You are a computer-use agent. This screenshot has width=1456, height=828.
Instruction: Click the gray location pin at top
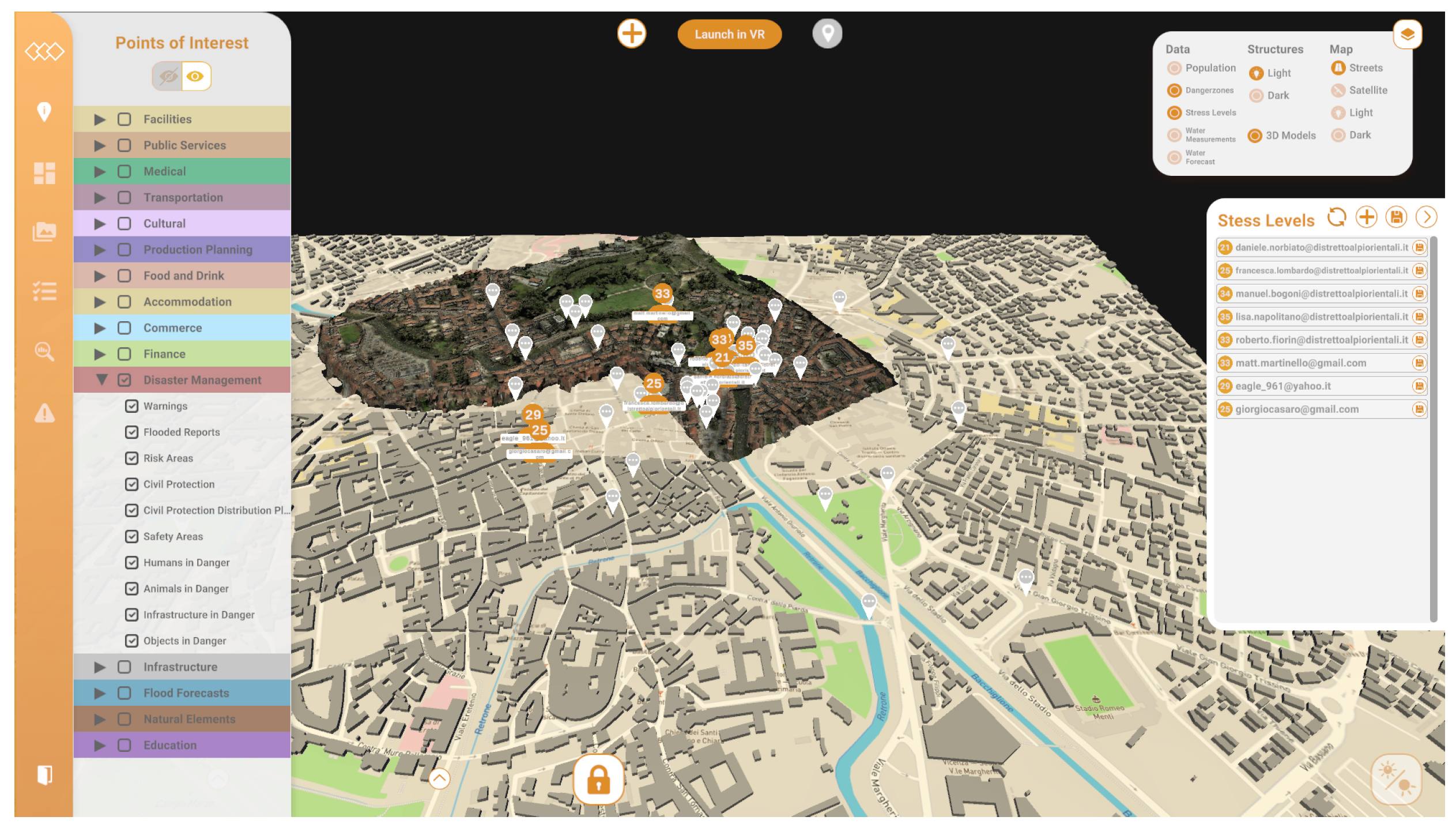827,33
